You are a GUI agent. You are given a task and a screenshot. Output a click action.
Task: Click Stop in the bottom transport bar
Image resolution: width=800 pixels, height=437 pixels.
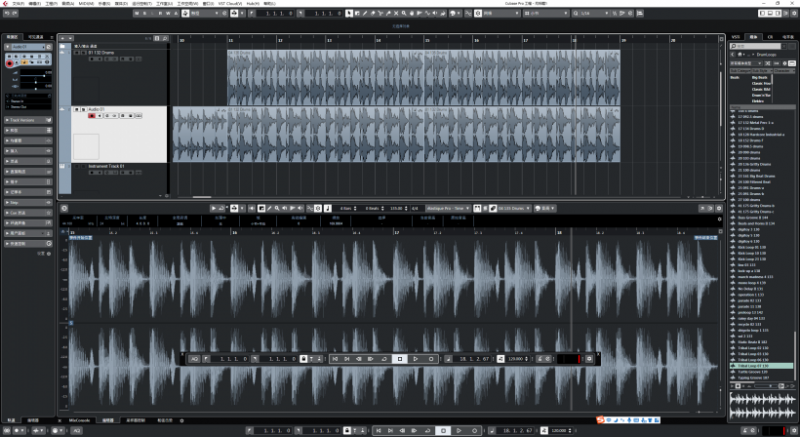[x=443, y=430]
